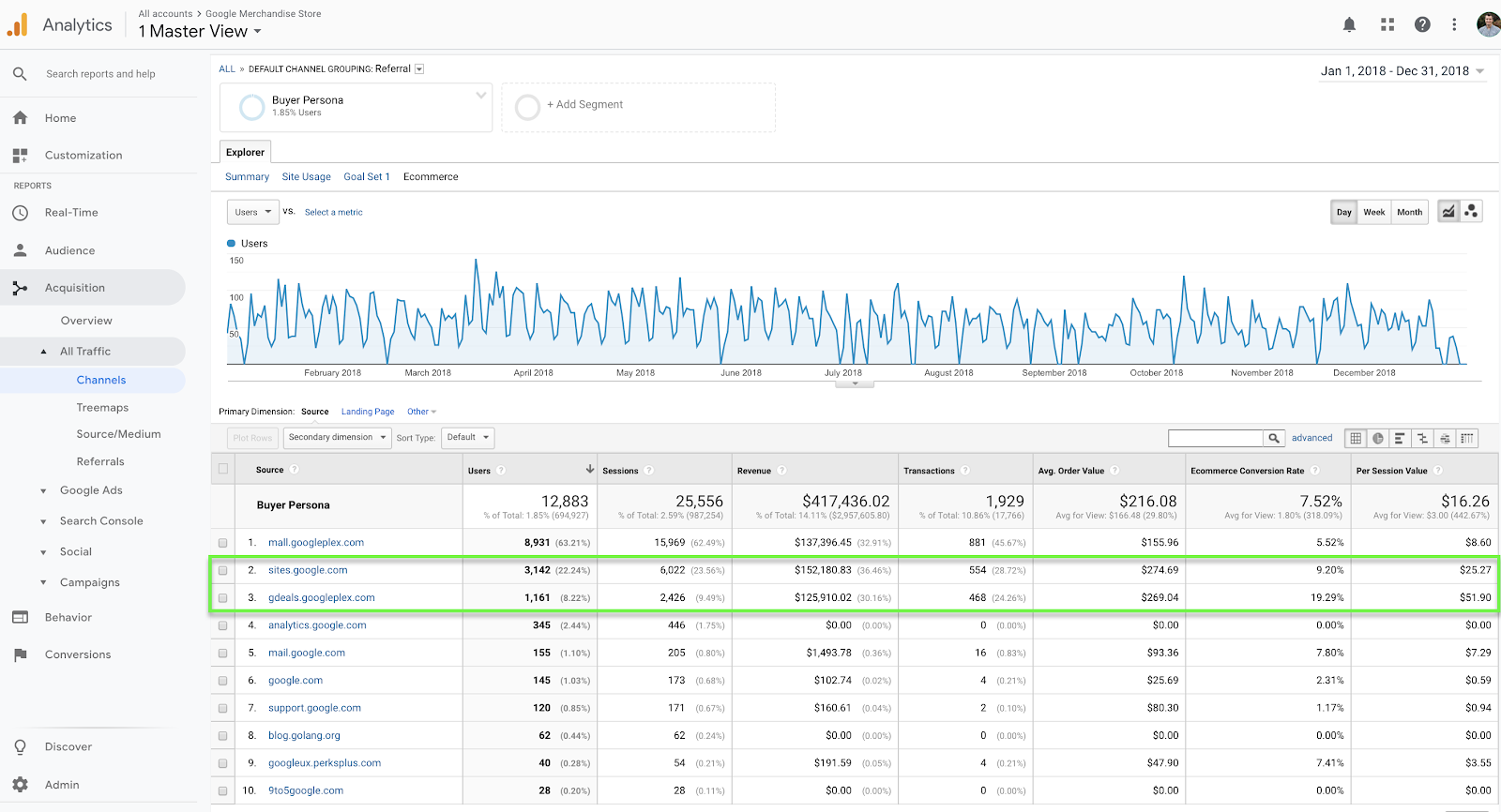Open the Sort Type Default dropdown
This screenshot has width=1501, height=812.
[x=467, y=438]
